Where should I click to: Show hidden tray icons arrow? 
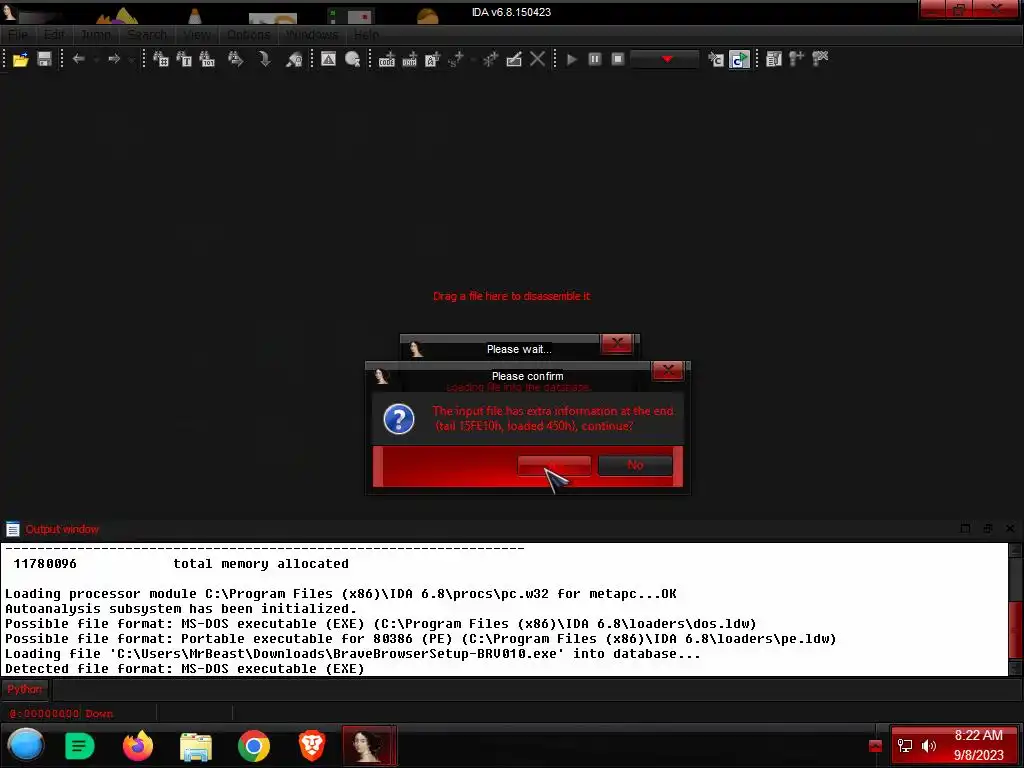pyautogui.click(x=875, y=746)
